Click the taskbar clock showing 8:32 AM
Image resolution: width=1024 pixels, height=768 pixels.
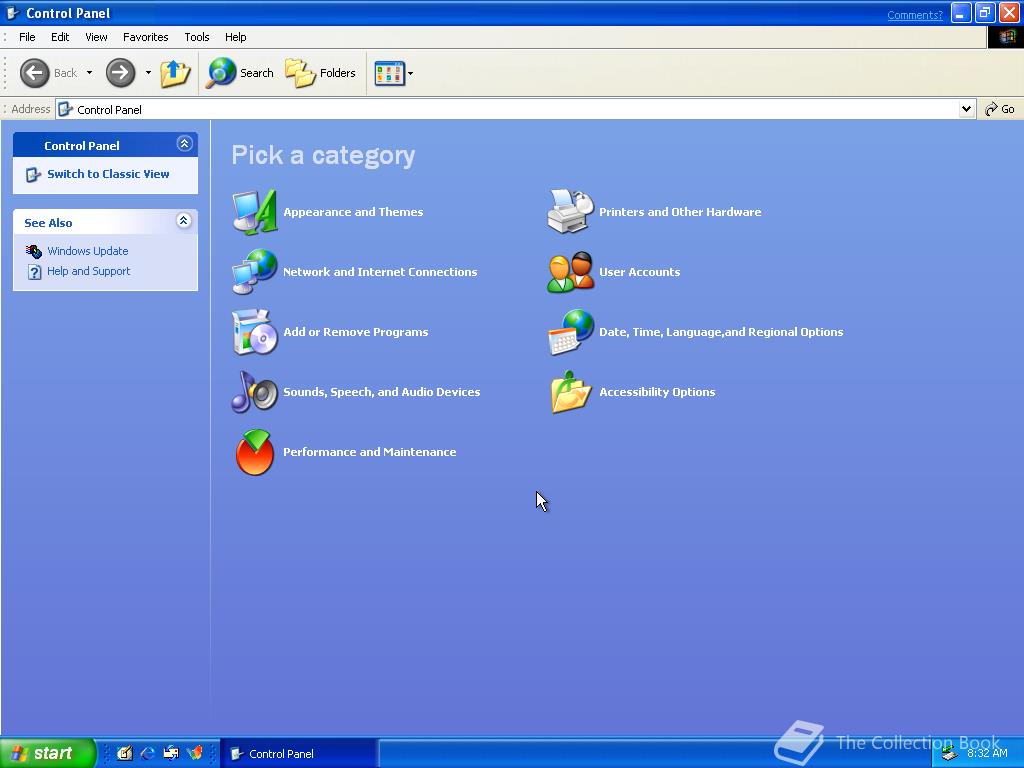[x=987, y=753]
